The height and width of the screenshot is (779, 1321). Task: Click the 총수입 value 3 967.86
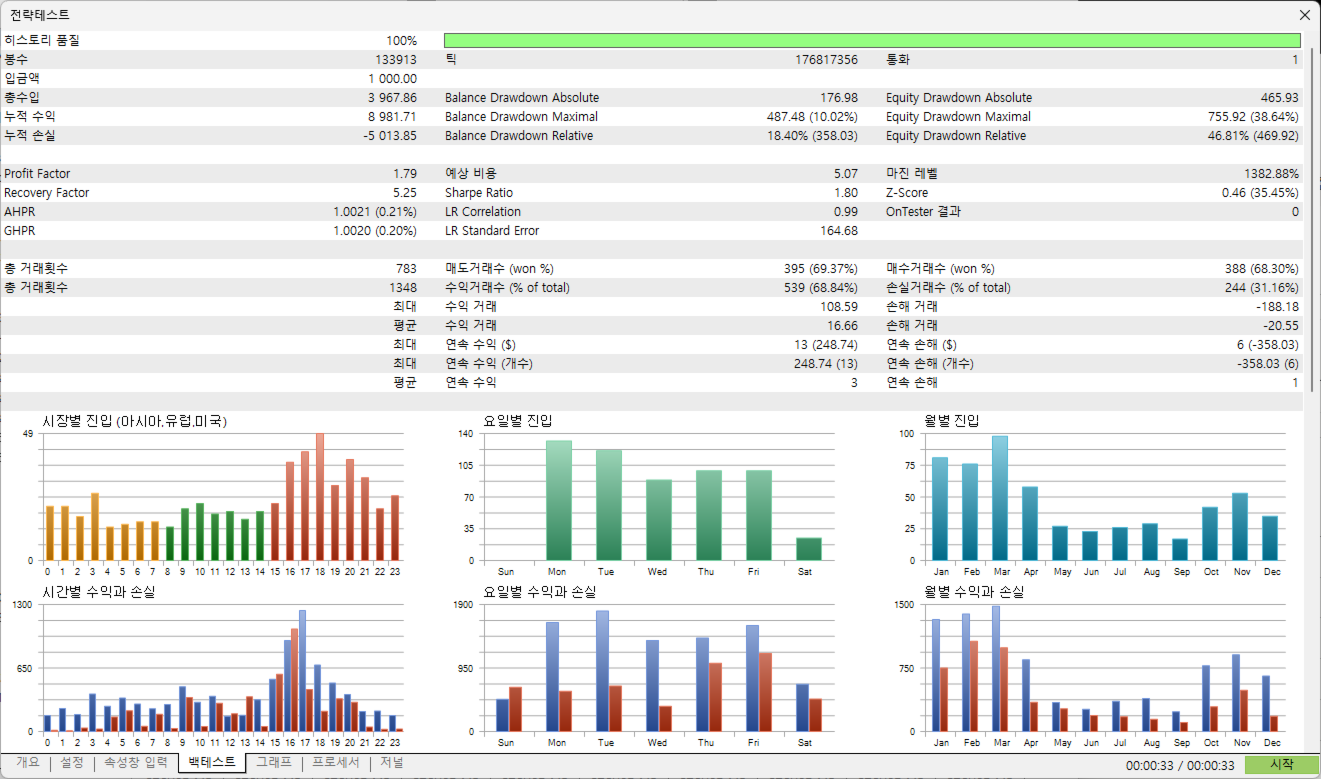coord(392,98)
